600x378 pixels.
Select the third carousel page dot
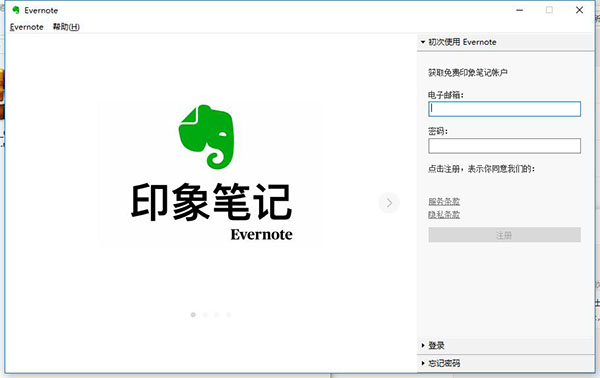(x=217, y=314)
